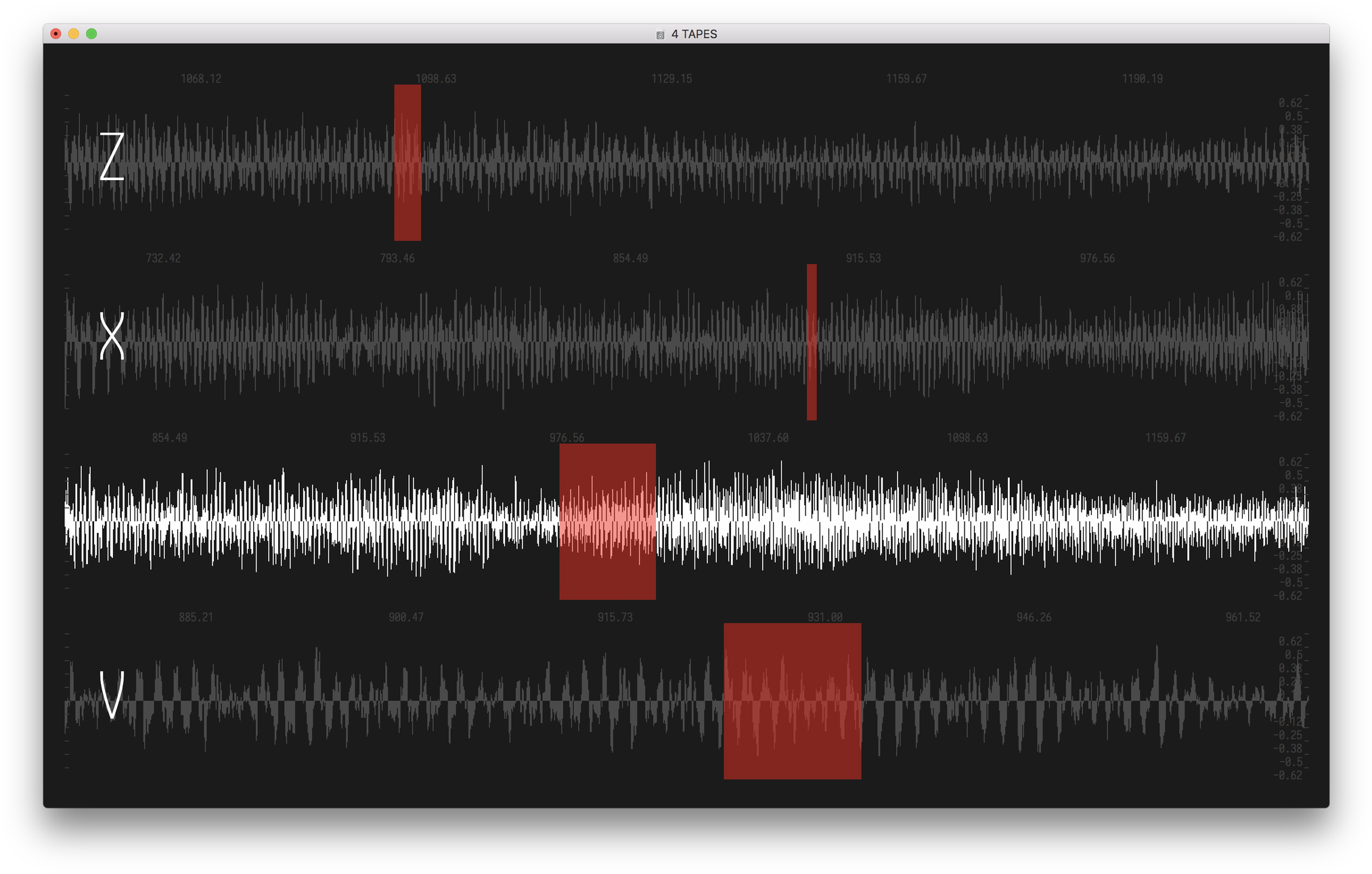The image size is (1372, 874).
Task: Click the 931.00 time marker above the V tape
Action: click(824, 617)
